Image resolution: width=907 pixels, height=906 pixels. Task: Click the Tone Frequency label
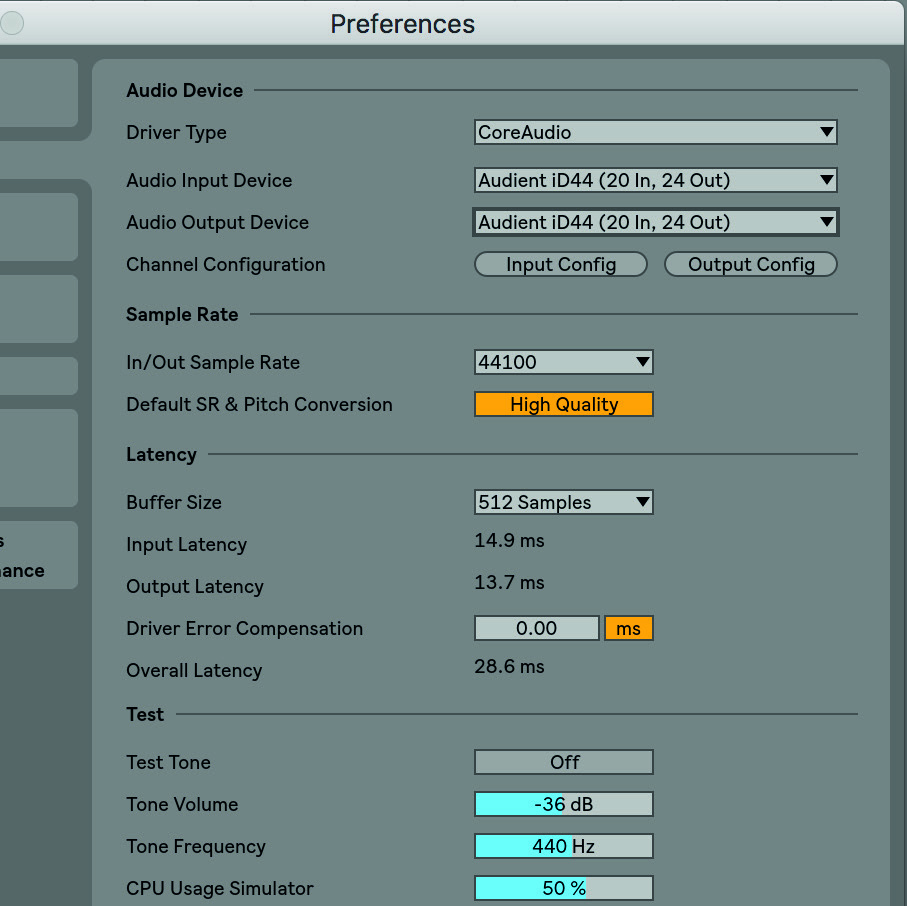click(x=196, y=847)
